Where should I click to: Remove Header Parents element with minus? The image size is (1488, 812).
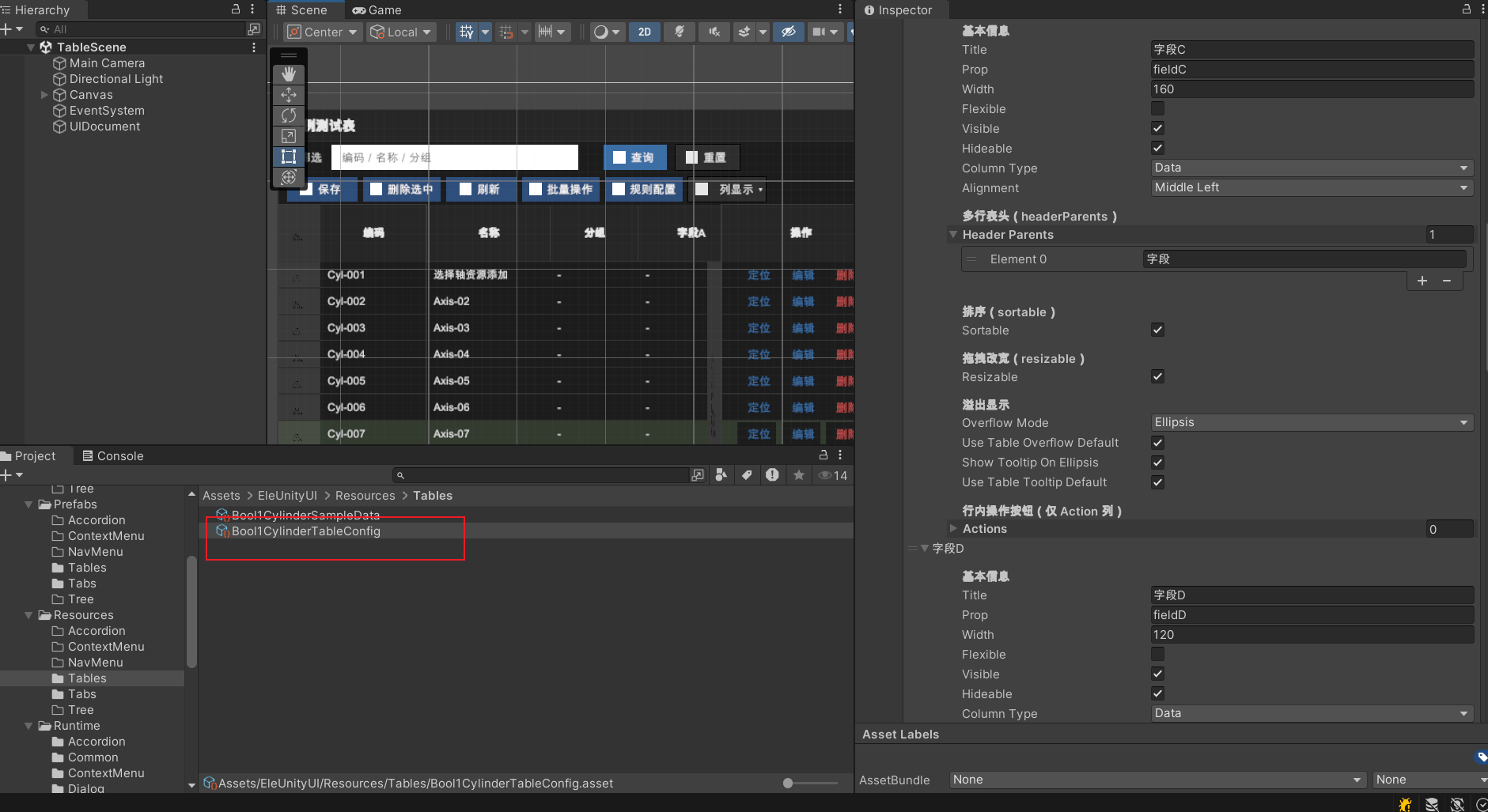pyautogui.click(x=1447, y=281)
